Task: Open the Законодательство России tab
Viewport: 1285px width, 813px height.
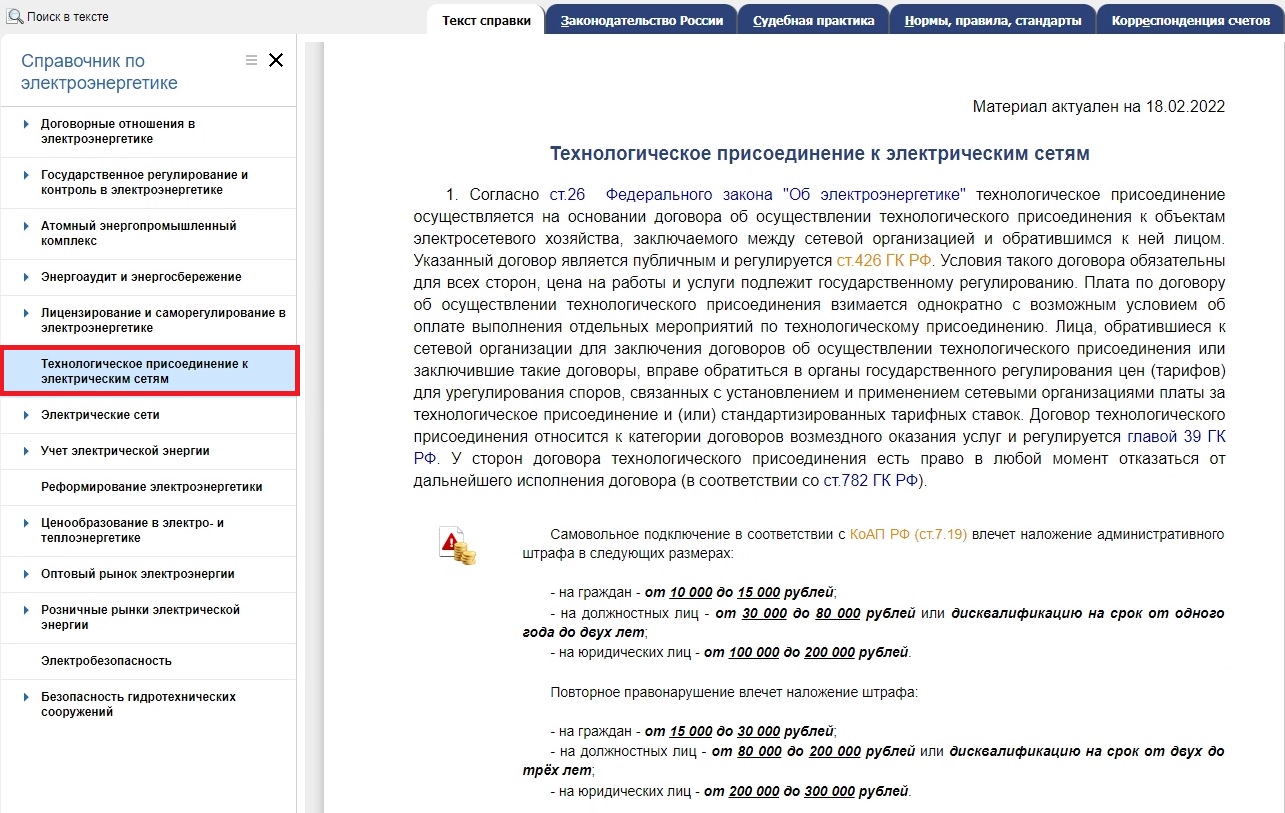Action: tap(641, 20)
